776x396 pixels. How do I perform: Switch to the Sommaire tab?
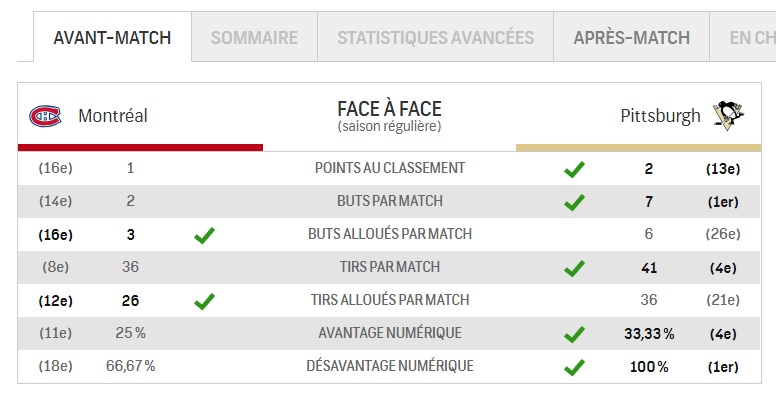pos(254,37)
